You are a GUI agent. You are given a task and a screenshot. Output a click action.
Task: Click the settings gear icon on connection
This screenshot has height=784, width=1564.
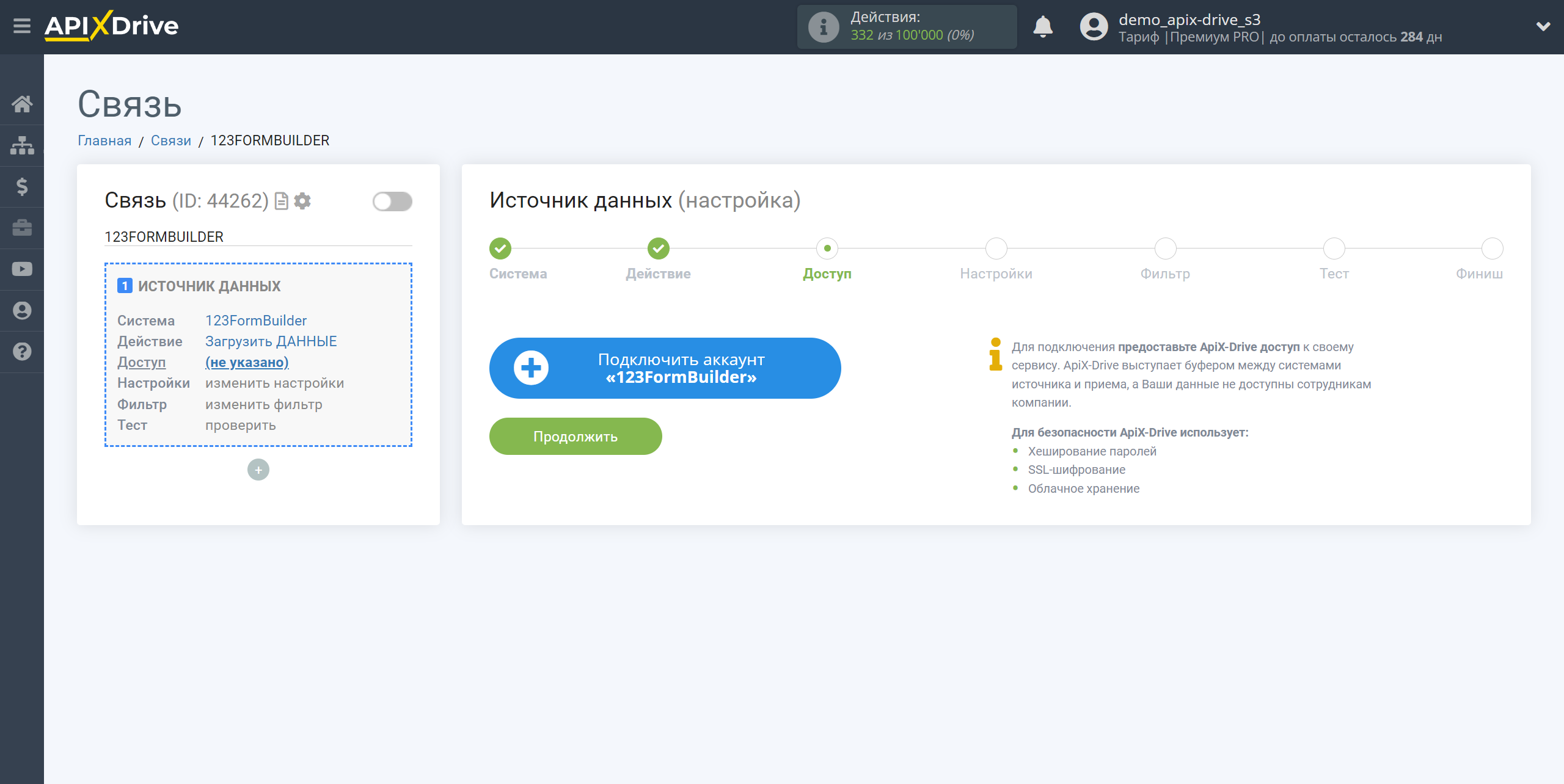click(x=302, y=200)
